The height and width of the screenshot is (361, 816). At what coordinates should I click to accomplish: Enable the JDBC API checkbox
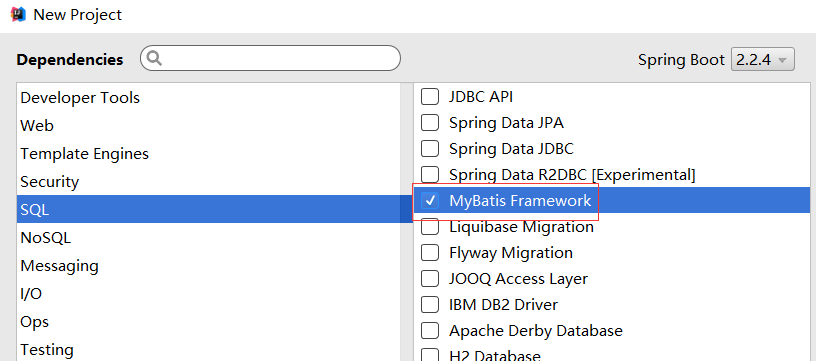tap(429, 97)
